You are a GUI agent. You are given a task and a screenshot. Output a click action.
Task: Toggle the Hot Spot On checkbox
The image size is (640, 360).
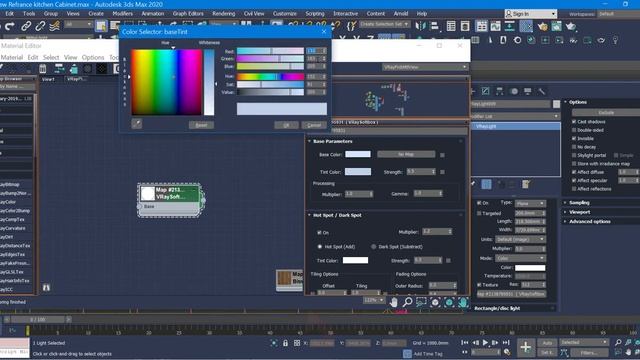(319, 233)
